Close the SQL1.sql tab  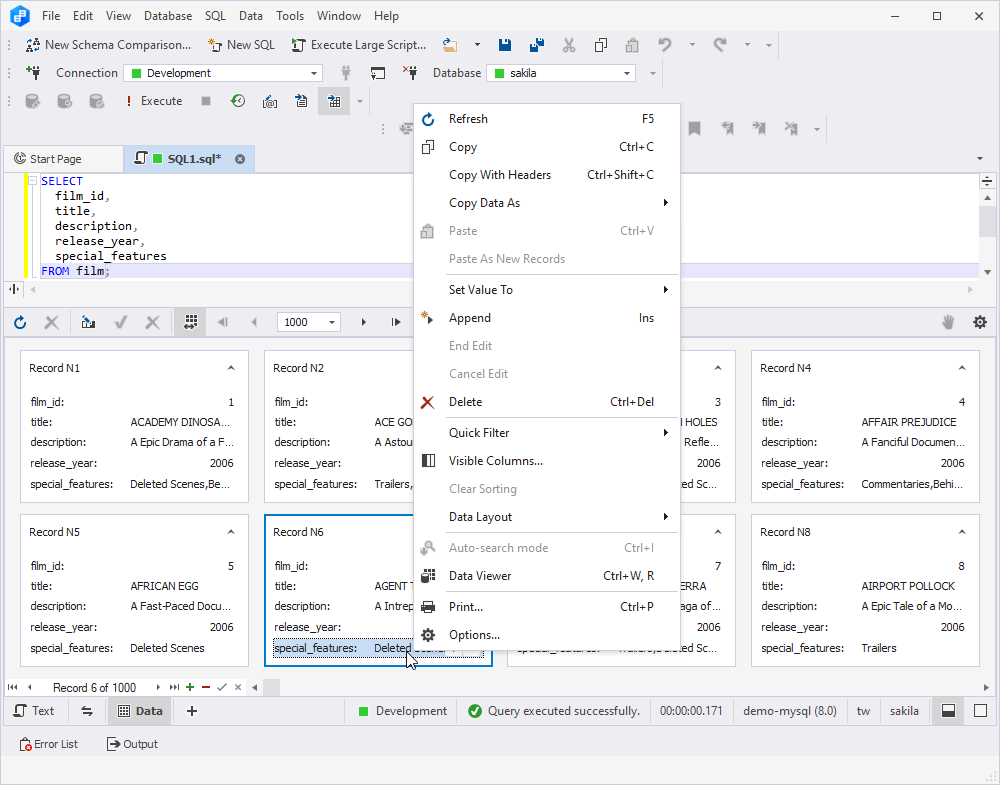click(x=240, y=159)
